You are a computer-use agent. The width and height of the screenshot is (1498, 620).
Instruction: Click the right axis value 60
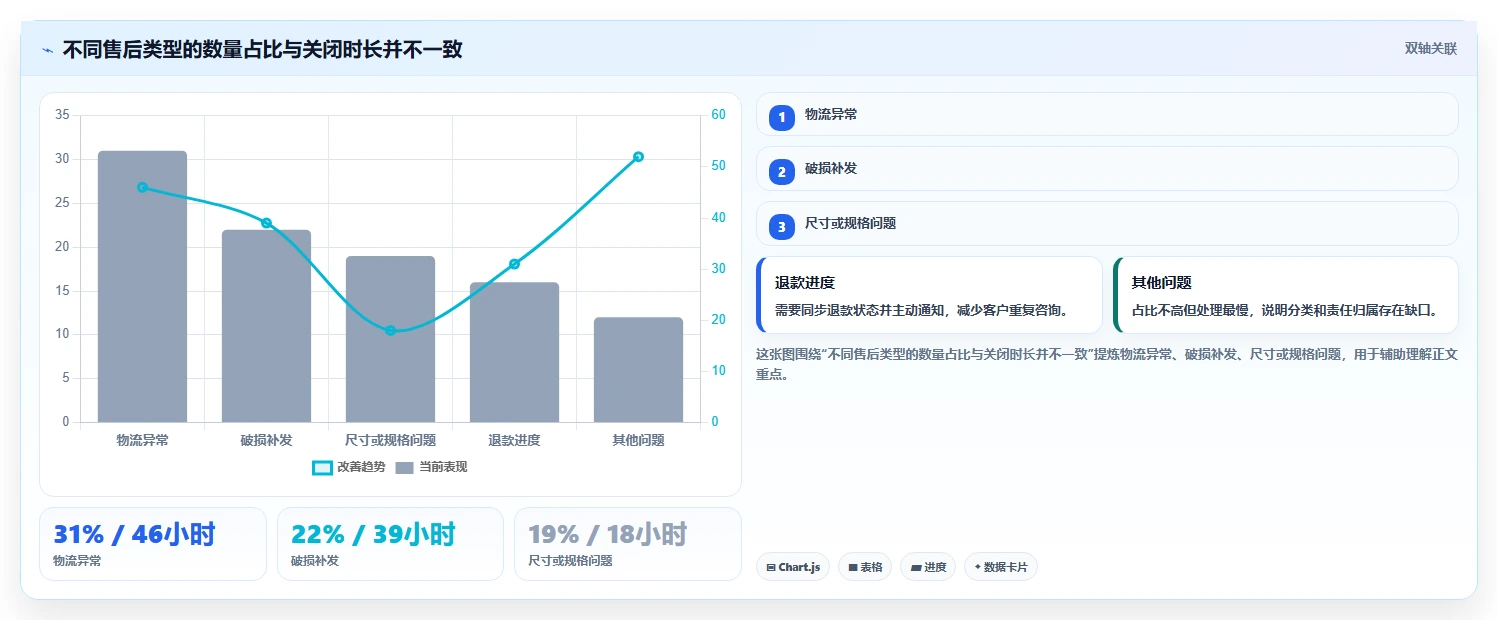click(x=718, y=115)
